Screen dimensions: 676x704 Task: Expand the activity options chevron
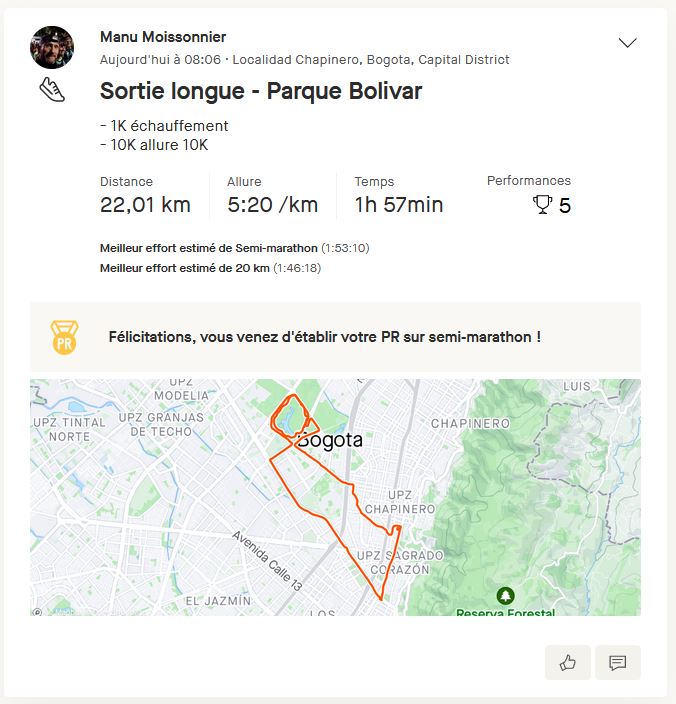(628, 43)
